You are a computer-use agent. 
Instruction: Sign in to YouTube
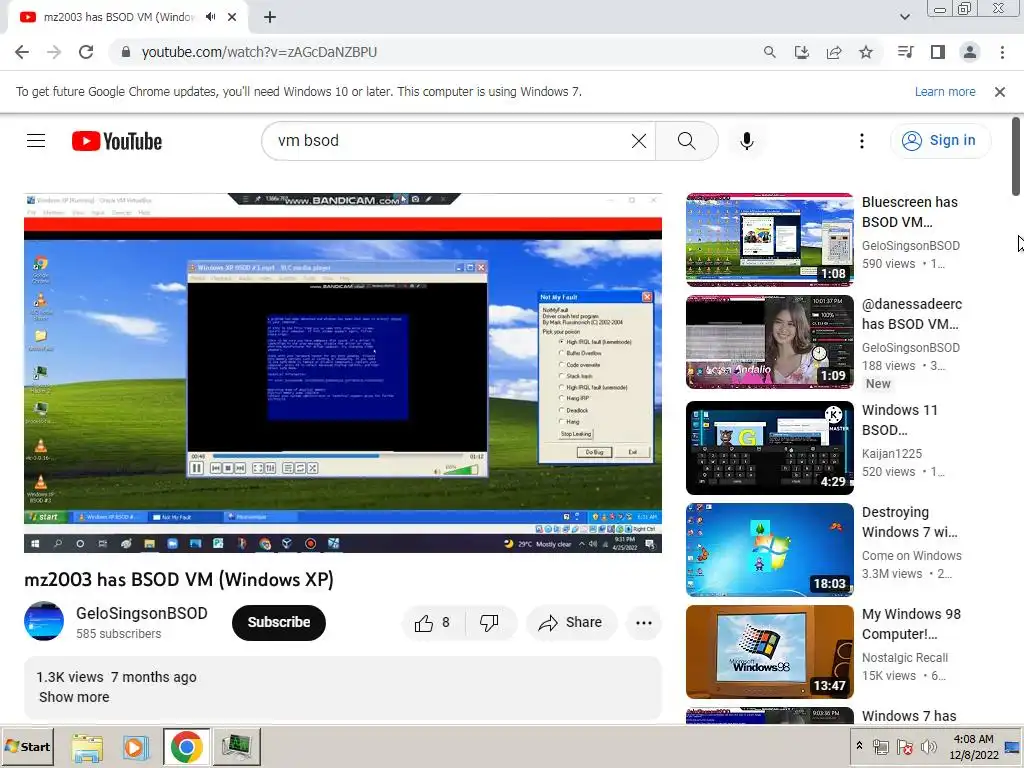[940, 140]
